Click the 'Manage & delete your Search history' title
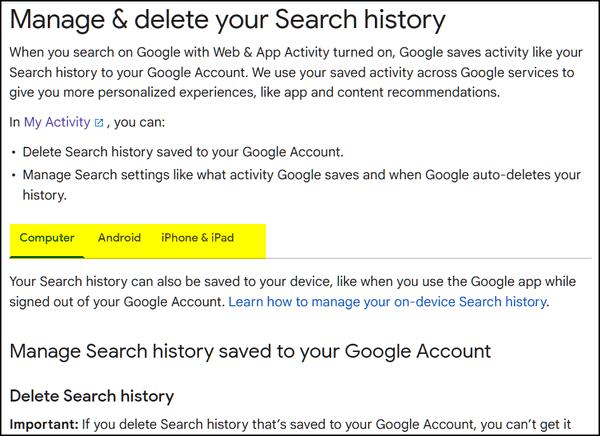600x436 pixels. point(228,19)
